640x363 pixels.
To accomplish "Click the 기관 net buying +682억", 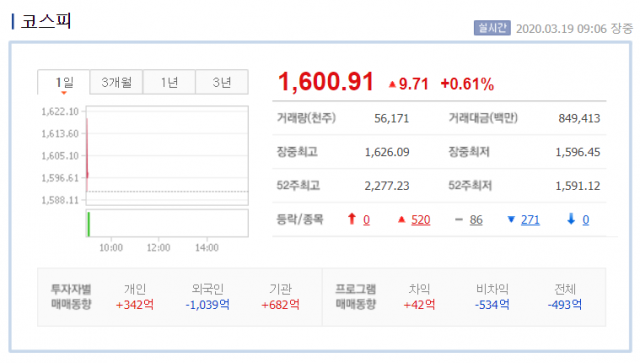I will point(280,305).
